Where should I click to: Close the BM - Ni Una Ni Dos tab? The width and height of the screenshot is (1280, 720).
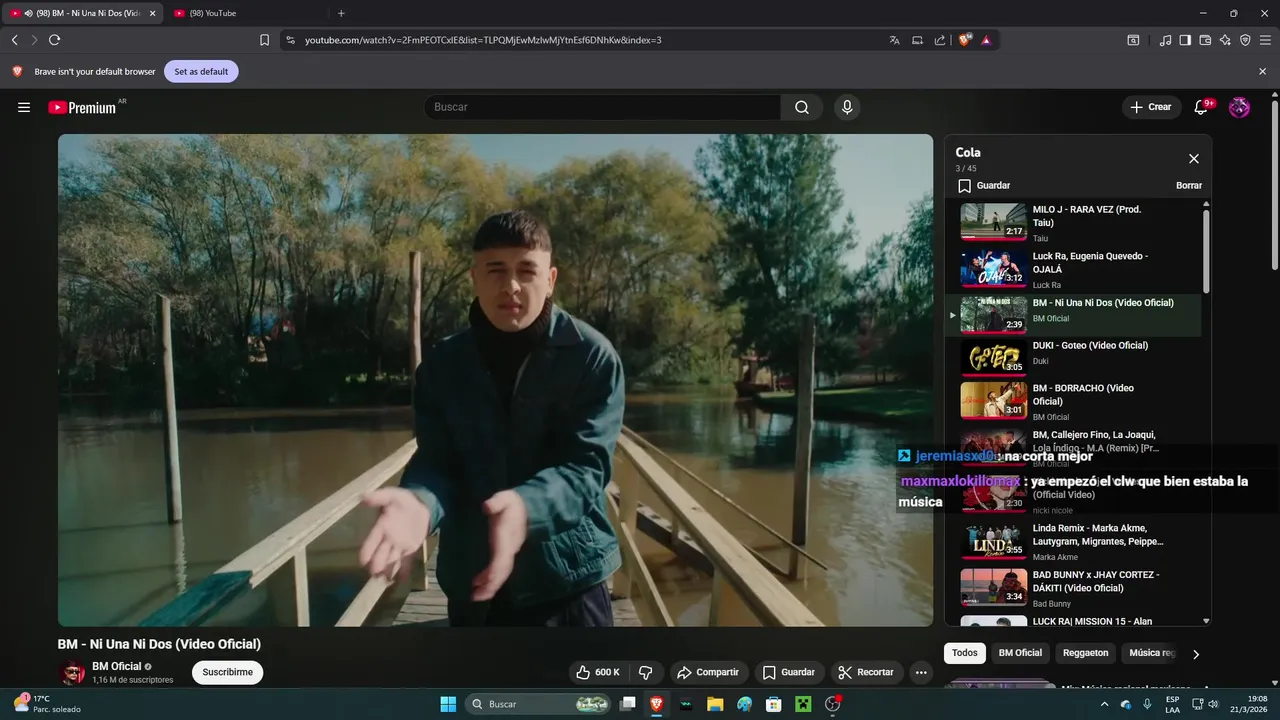pyautogui.click(x=153, y=13)
